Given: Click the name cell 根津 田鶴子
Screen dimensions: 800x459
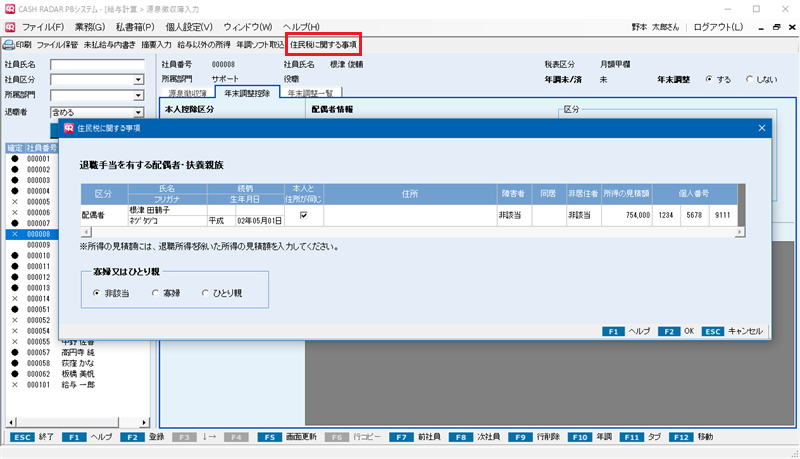Looking at the screenshot, I should click(167, 210).
